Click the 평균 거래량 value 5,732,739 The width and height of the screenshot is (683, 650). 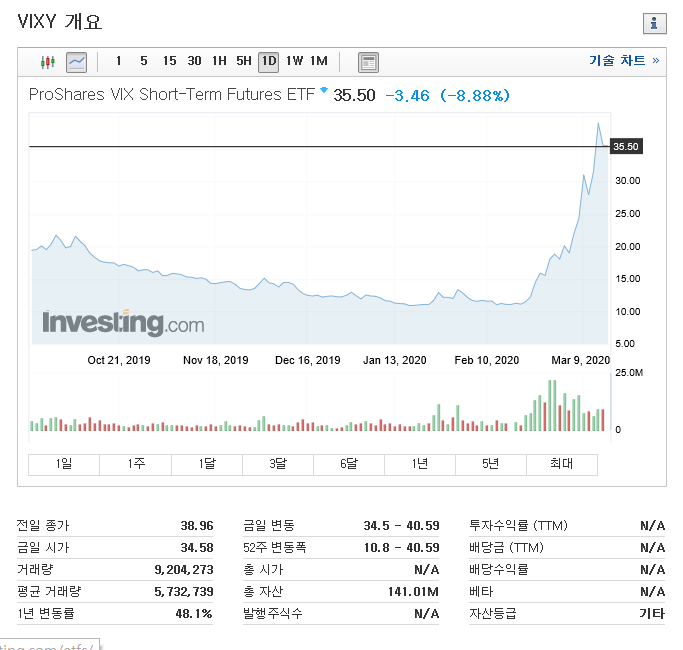click(x=184, y=592)
